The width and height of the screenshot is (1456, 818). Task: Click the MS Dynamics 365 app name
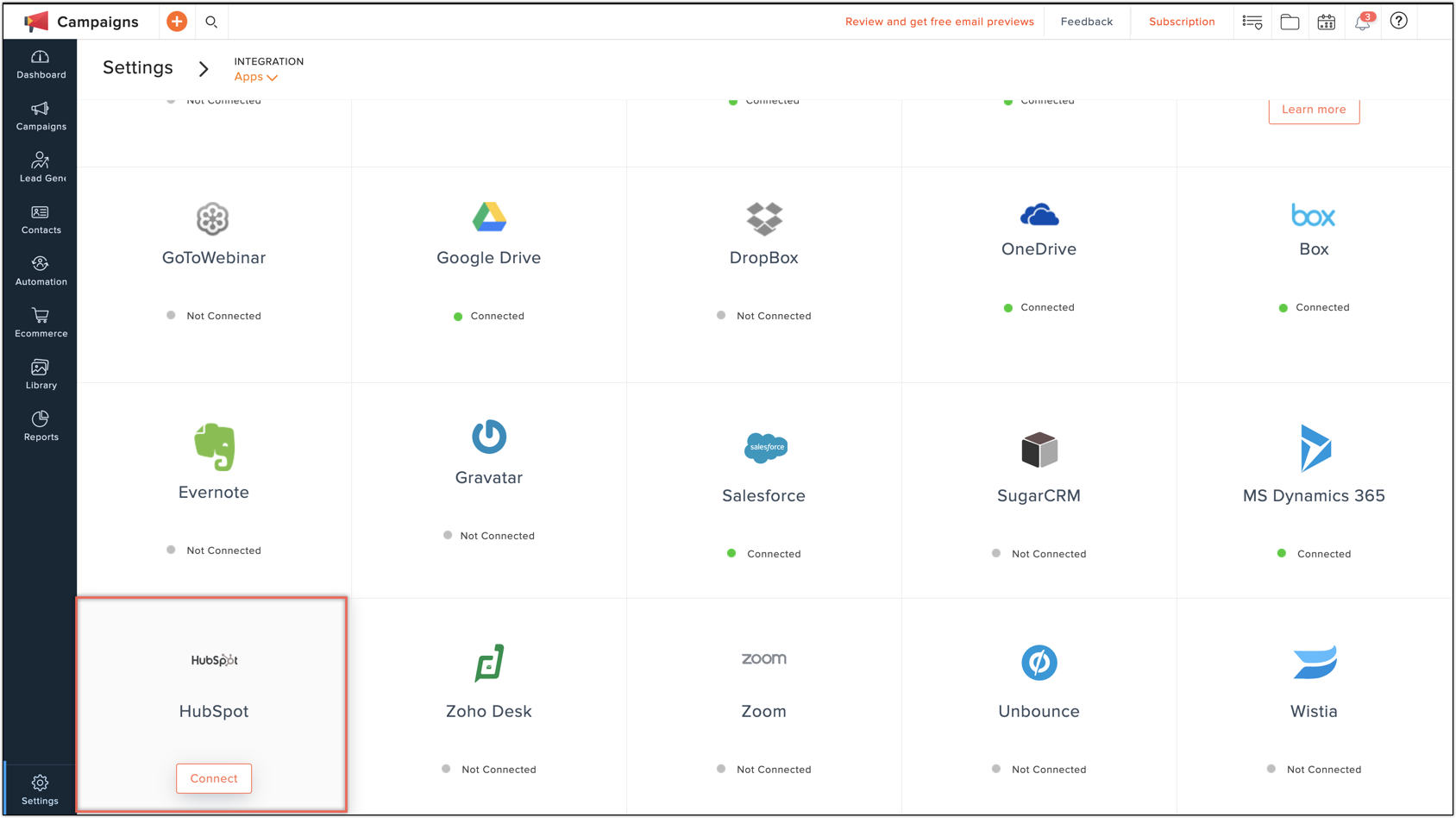(1314, 495)
